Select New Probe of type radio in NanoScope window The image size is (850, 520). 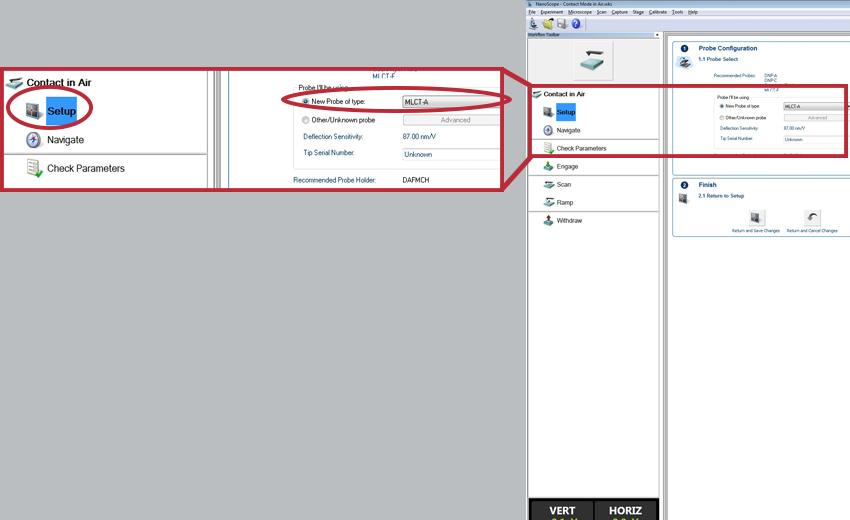pos(722,106)
